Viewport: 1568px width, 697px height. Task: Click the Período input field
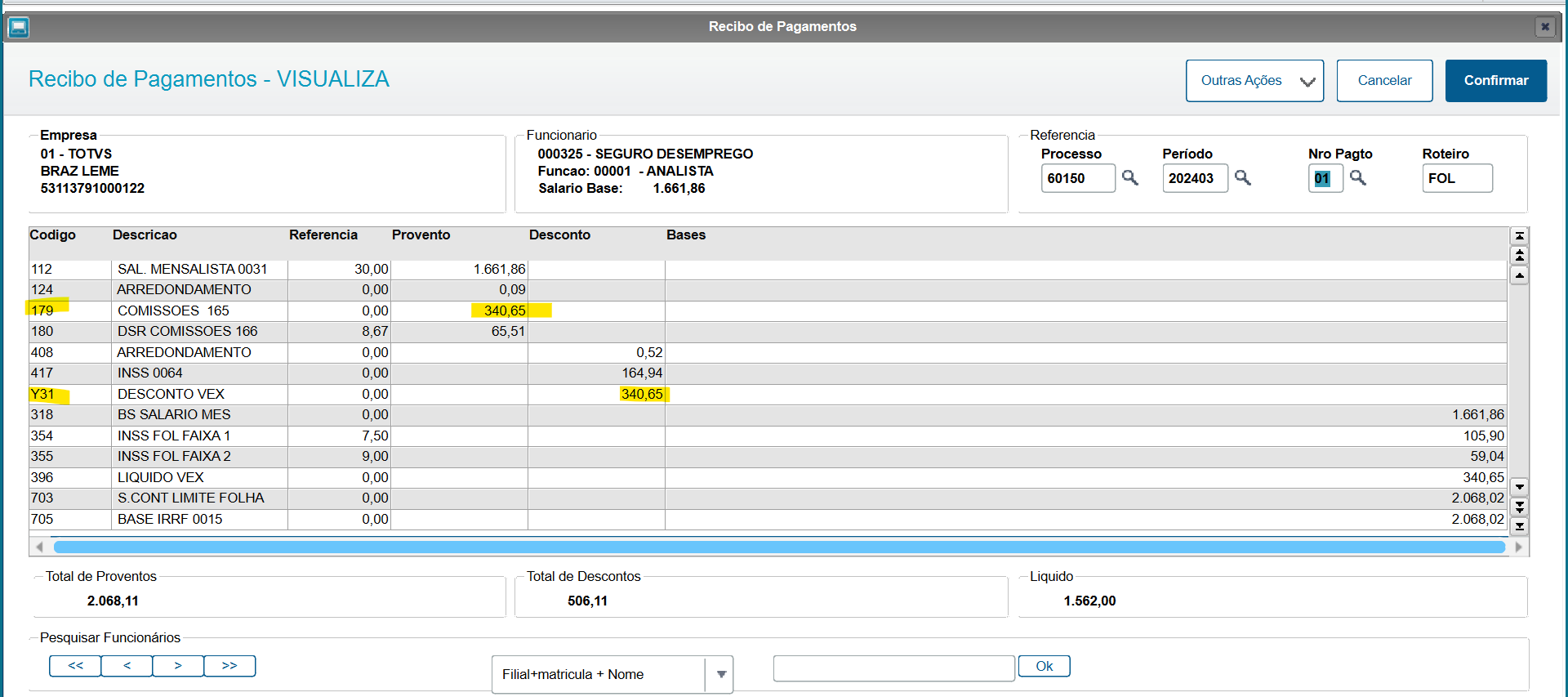(x=1195, y=178)
